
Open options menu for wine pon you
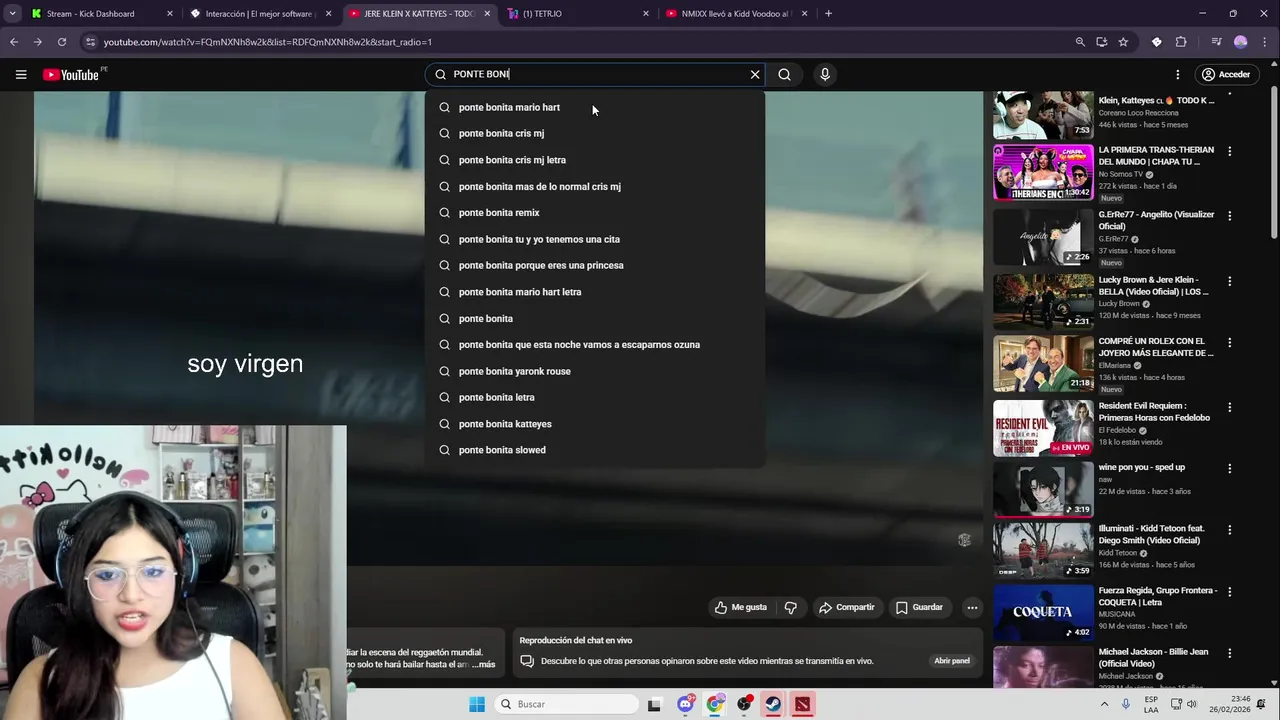(1230, 468)
